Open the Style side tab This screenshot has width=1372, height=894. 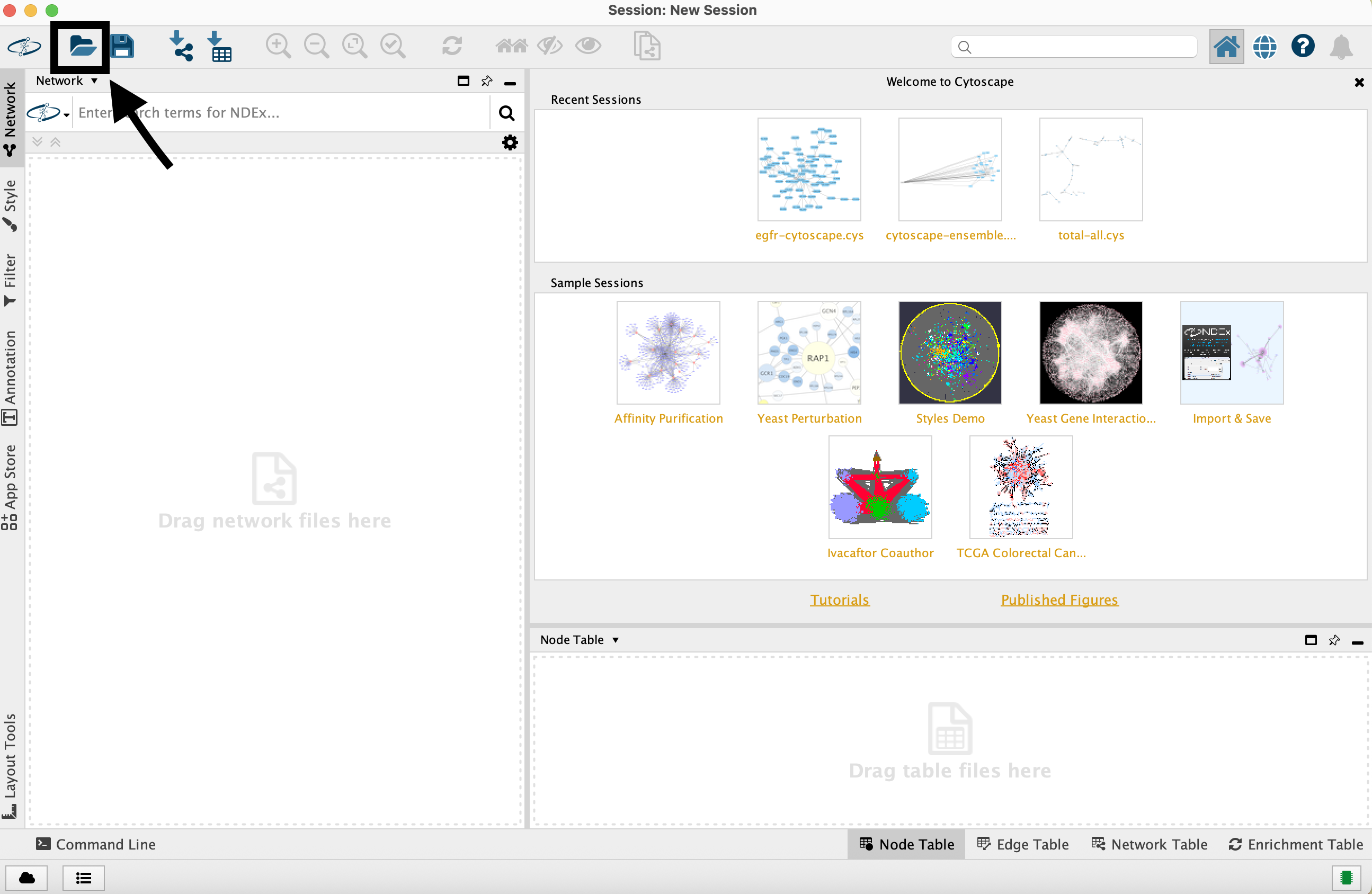[11, 205]
